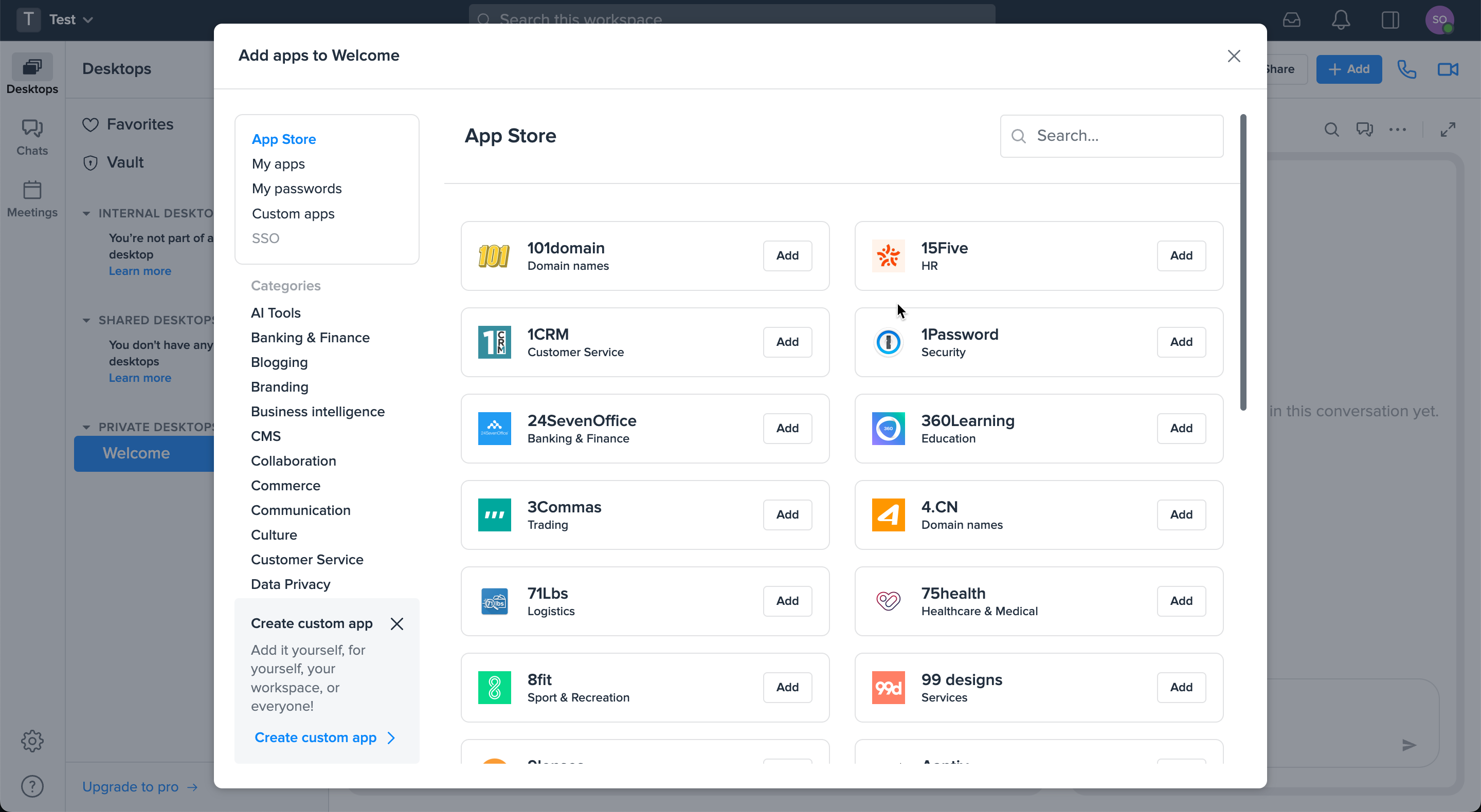The width and height of the screenshot is (1481, 812).
Task: Expand the conversation panel to fullscreen
Action: pos(1448,130)
